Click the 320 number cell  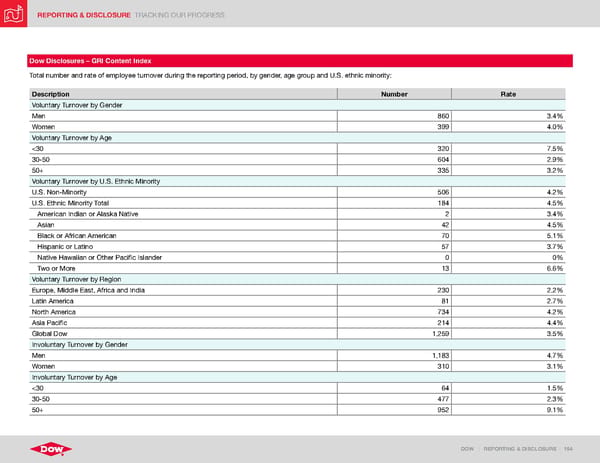[395, 149]
